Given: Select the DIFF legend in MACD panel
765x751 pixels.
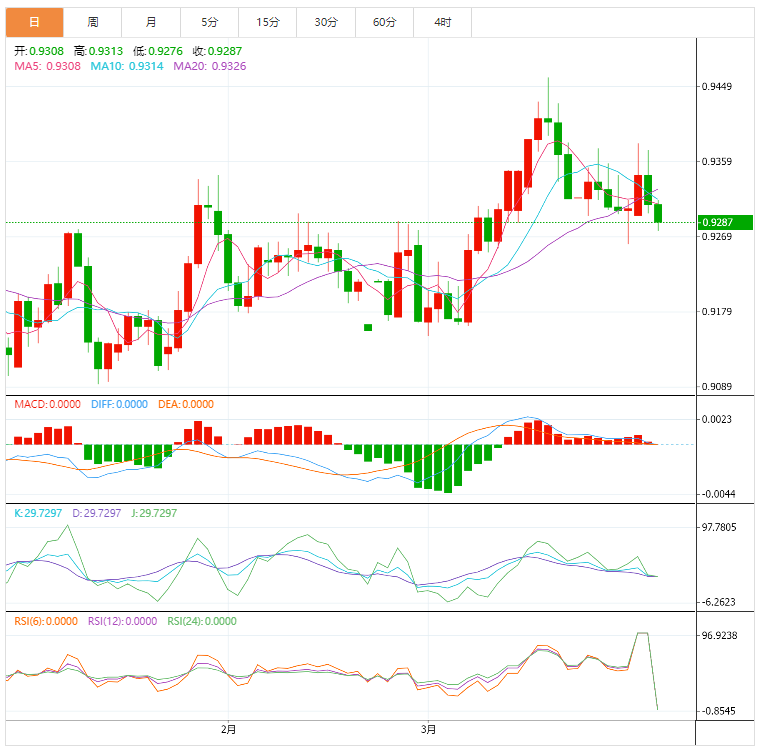Looking at the screenshot, I should [x=120, y=404].
